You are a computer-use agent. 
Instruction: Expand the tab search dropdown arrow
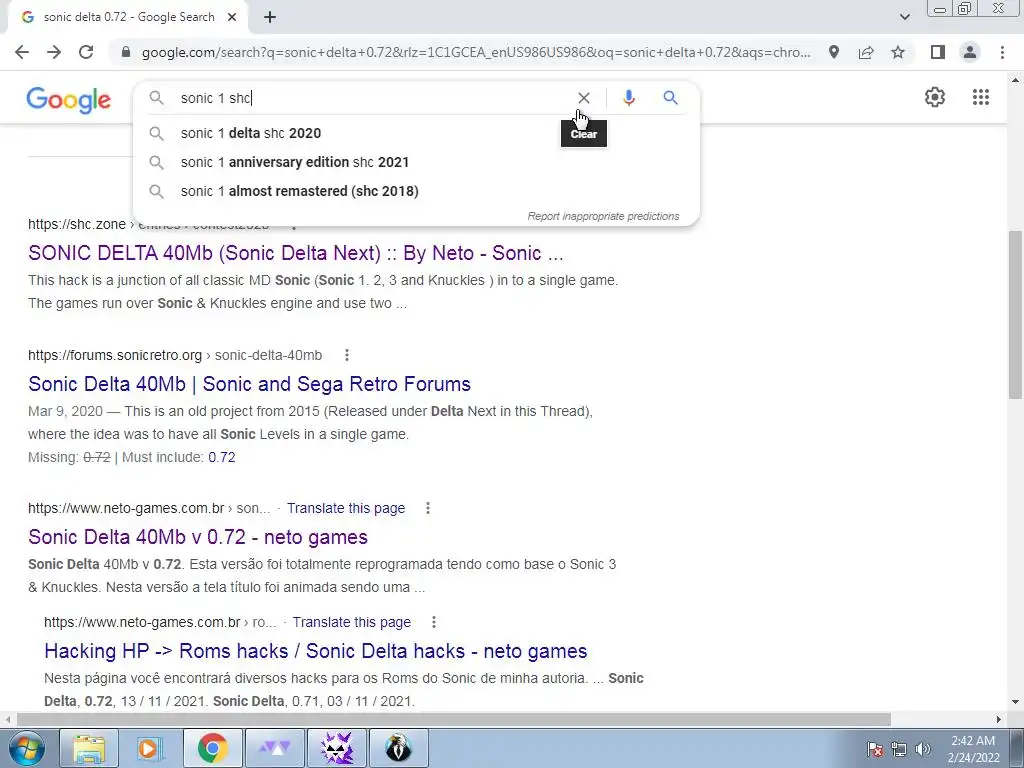(x=904, y=18)
